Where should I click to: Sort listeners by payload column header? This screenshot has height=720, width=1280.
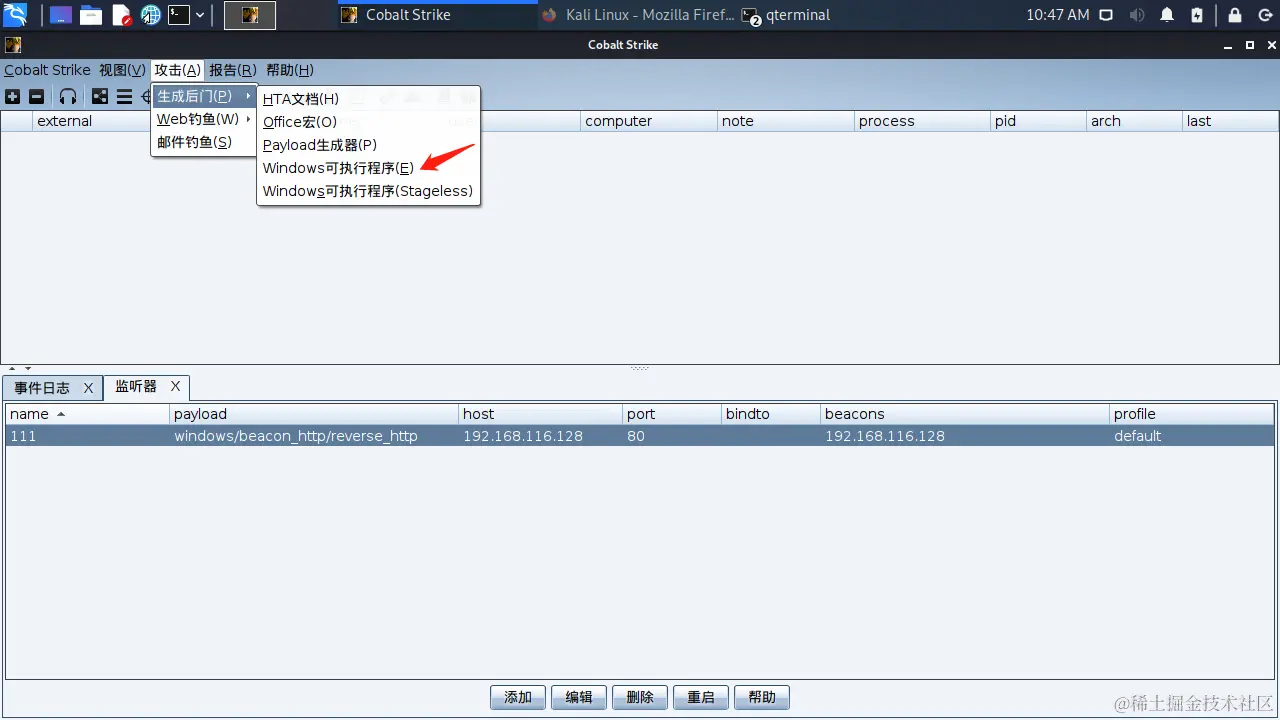click(313, 414)
